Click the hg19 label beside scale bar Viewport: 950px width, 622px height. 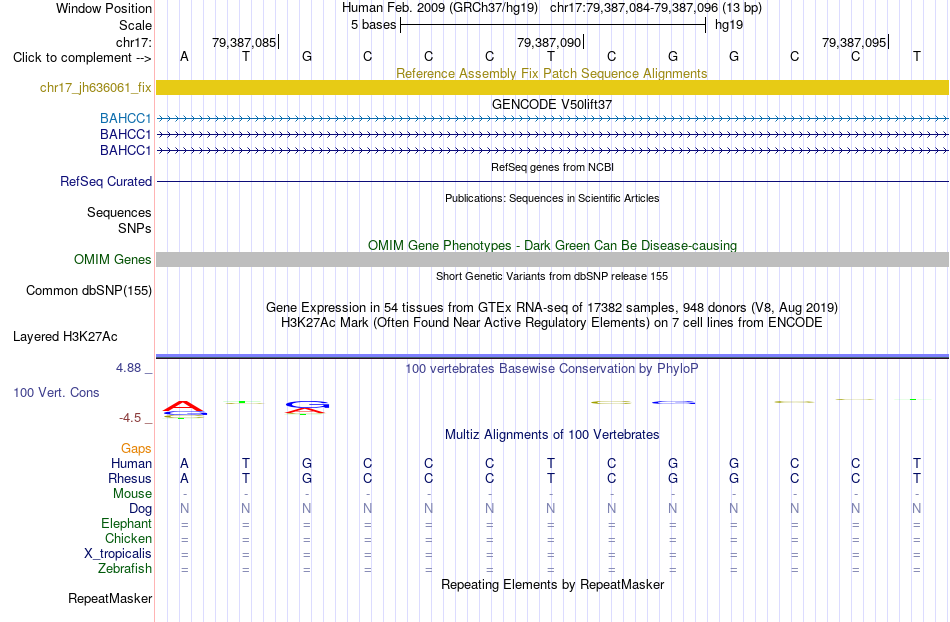point(729,25)
